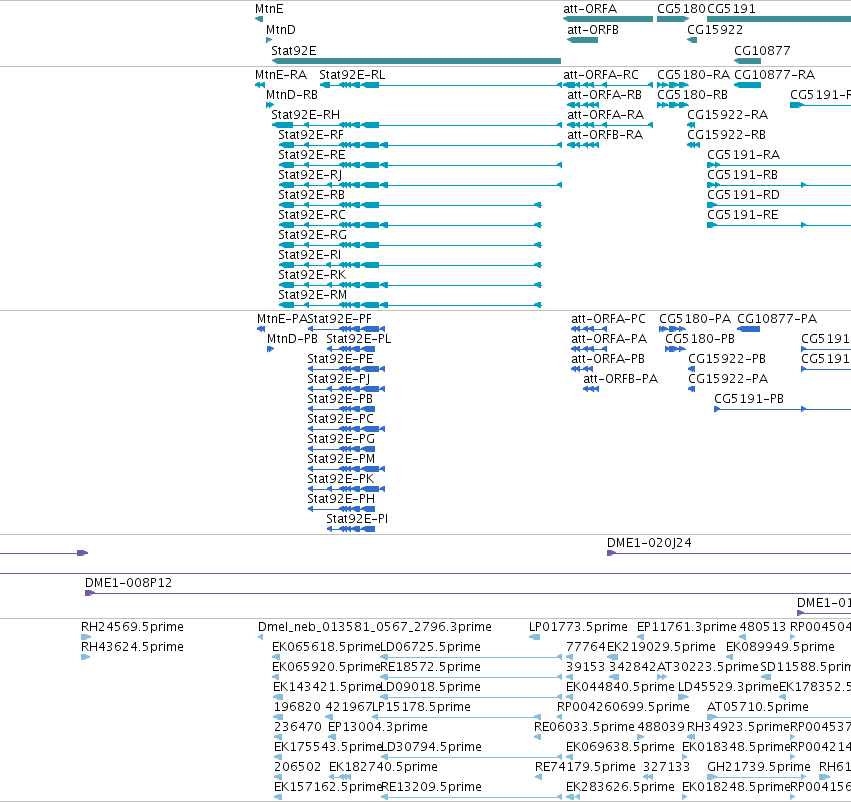Click EST AT05710.5prime label
Screen dimensions: 851x802
[758, 706]
